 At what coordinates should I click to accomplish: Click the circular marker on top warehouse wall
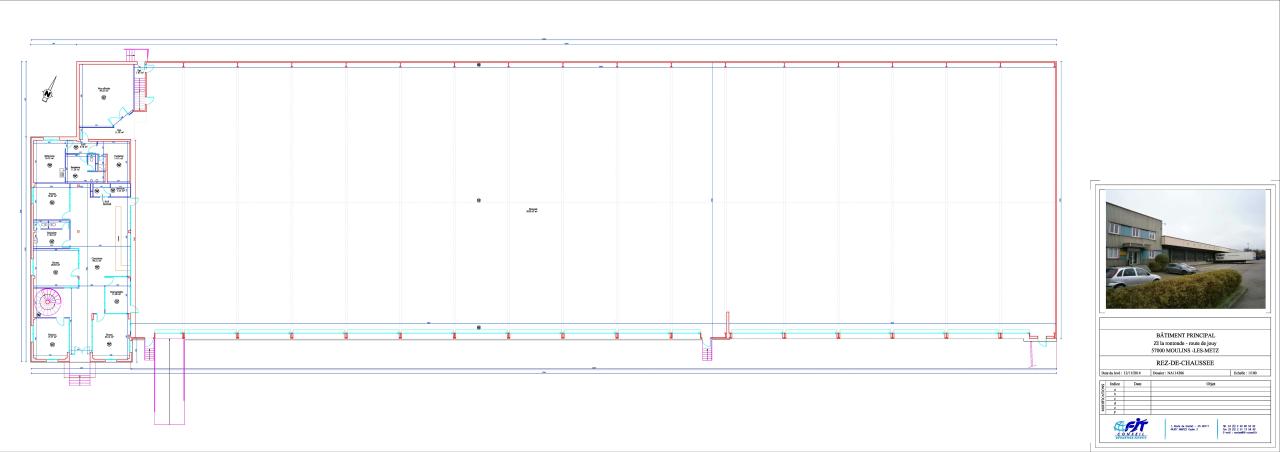tap(479, 64)
